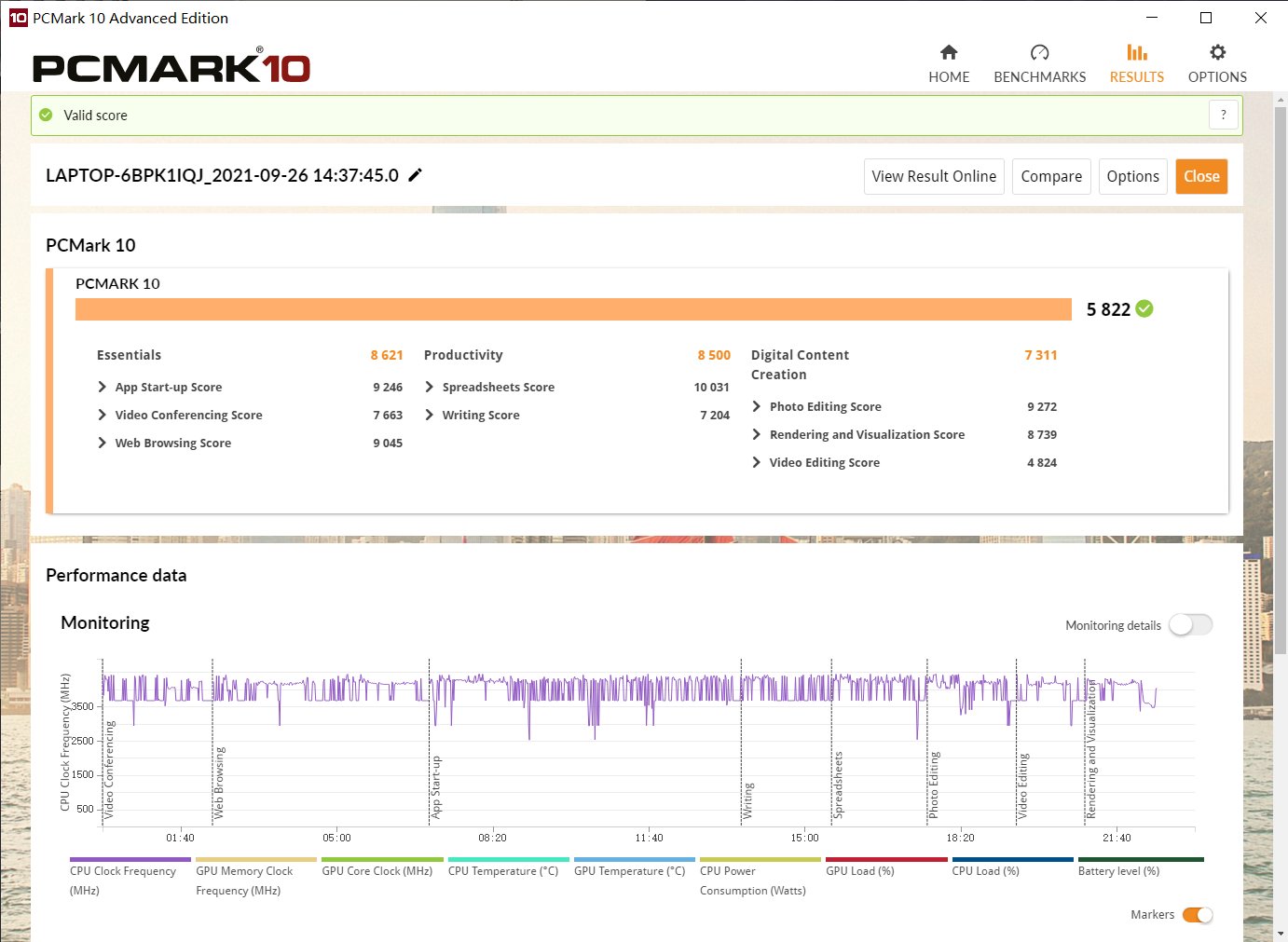Toggle Battery level legend item
The width and height of the screenshot is (1288, 942).
coord(1140,869)
